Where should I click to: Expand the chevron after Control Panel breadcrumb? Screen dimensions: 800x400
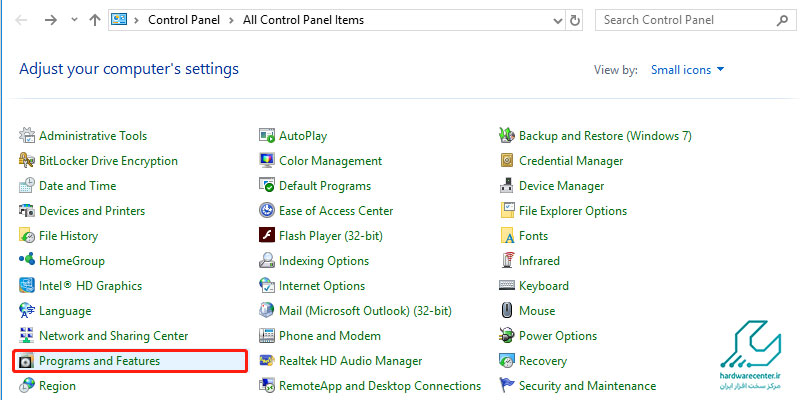tap(232, 20)
